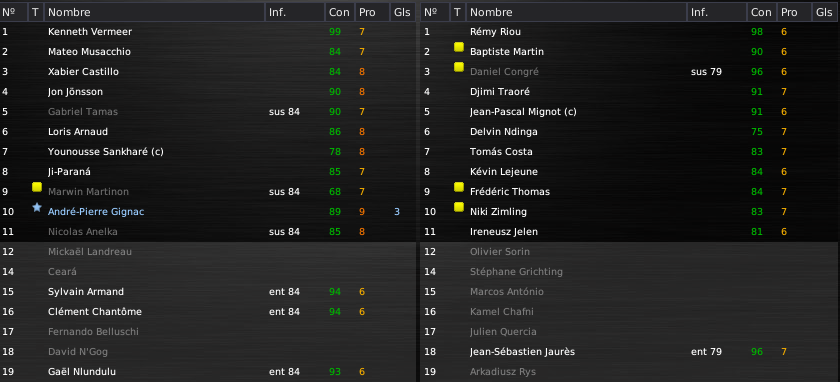Click Frédéric Thomas's yellow card icon

459,187
